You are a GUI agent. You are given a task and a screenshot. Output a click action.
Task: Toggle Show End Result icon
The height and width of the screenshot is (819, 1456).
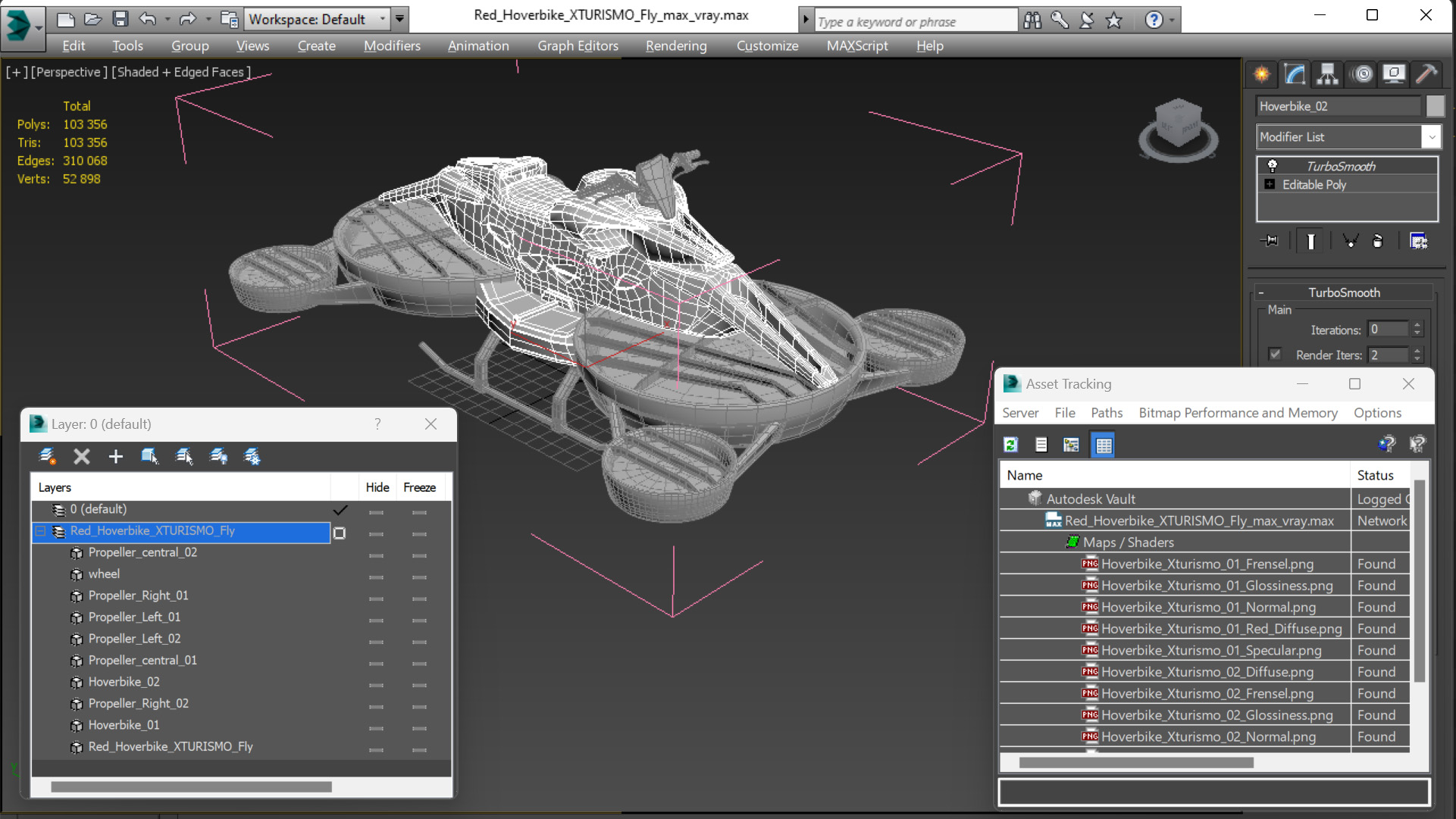[x=1310, y=241]
